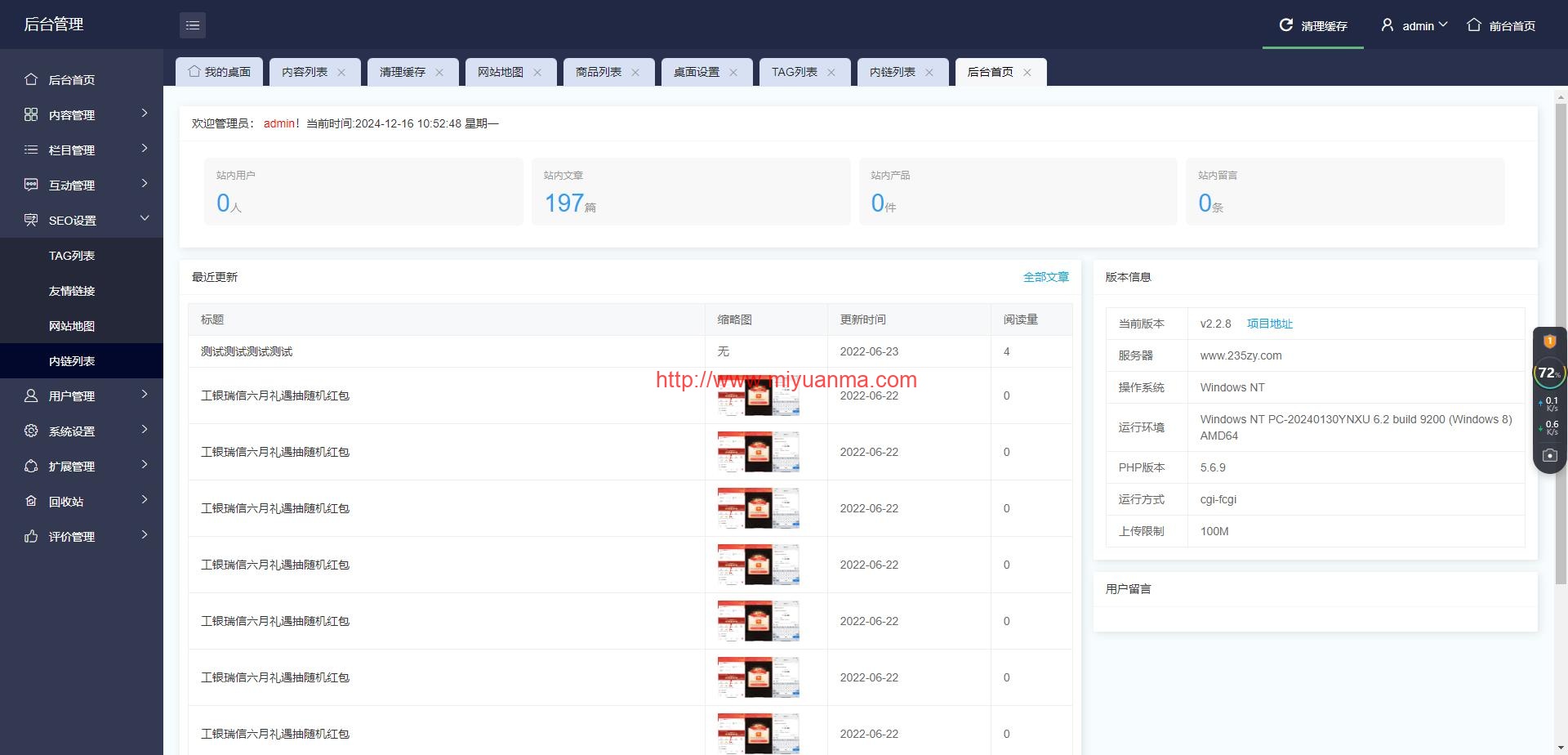Screen dimensions: 1568x755
Task: Expand the 内容管理 menu chevron
Action: [145, 113]
